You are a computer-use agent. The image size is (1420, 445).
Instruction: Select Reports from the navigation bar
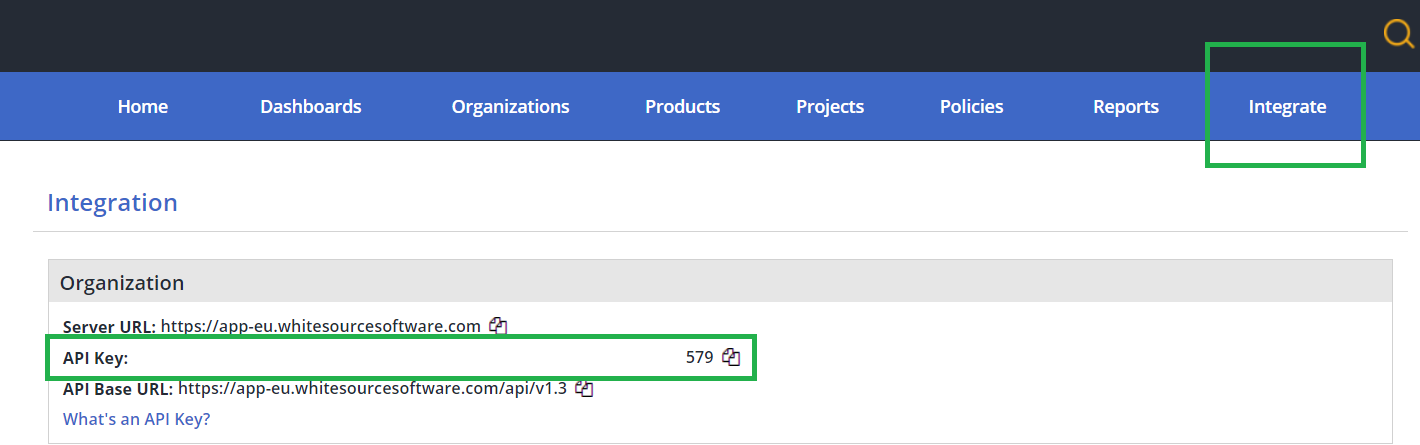click(x=1126, y=107)
